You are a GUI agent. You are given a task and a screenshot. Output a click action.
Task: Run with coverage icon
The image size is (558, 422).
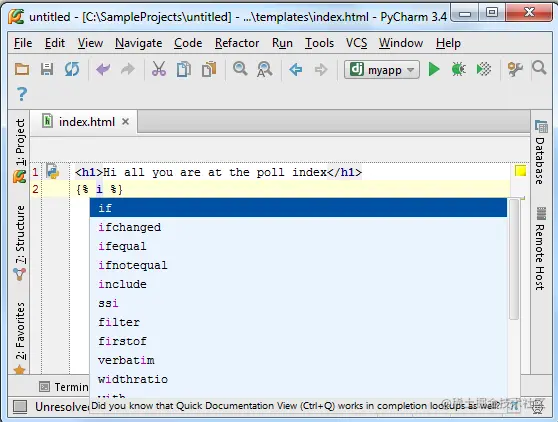tap(484, 69)
